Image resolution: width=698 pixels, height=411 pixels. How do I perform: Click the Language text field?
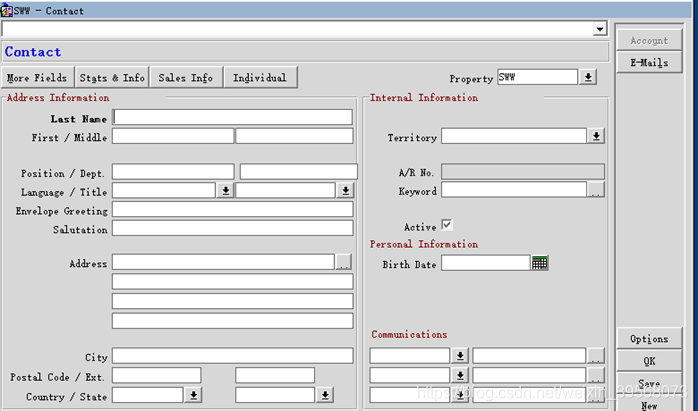(164, 191)
